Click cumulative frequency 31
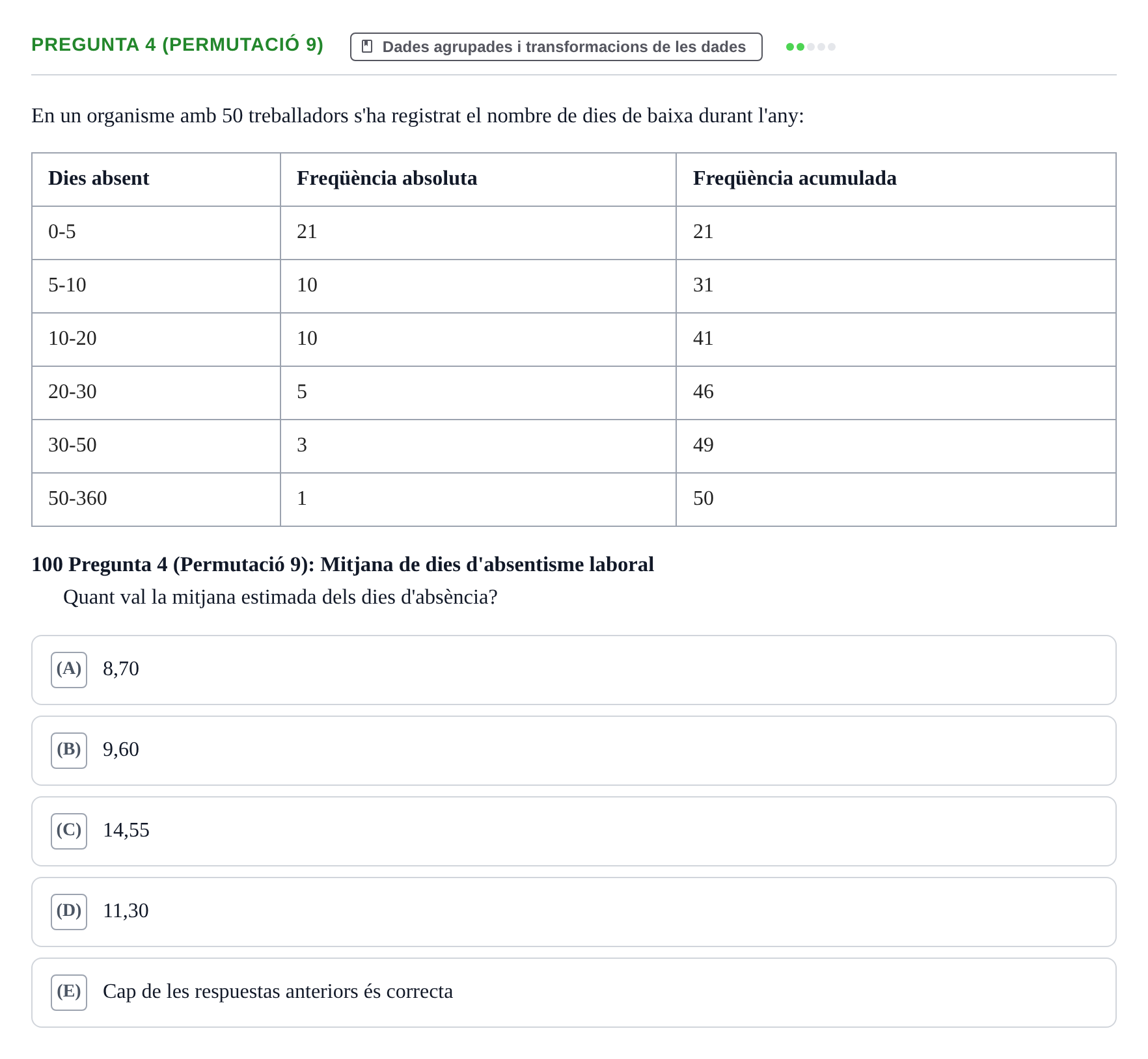 (896, 286)
